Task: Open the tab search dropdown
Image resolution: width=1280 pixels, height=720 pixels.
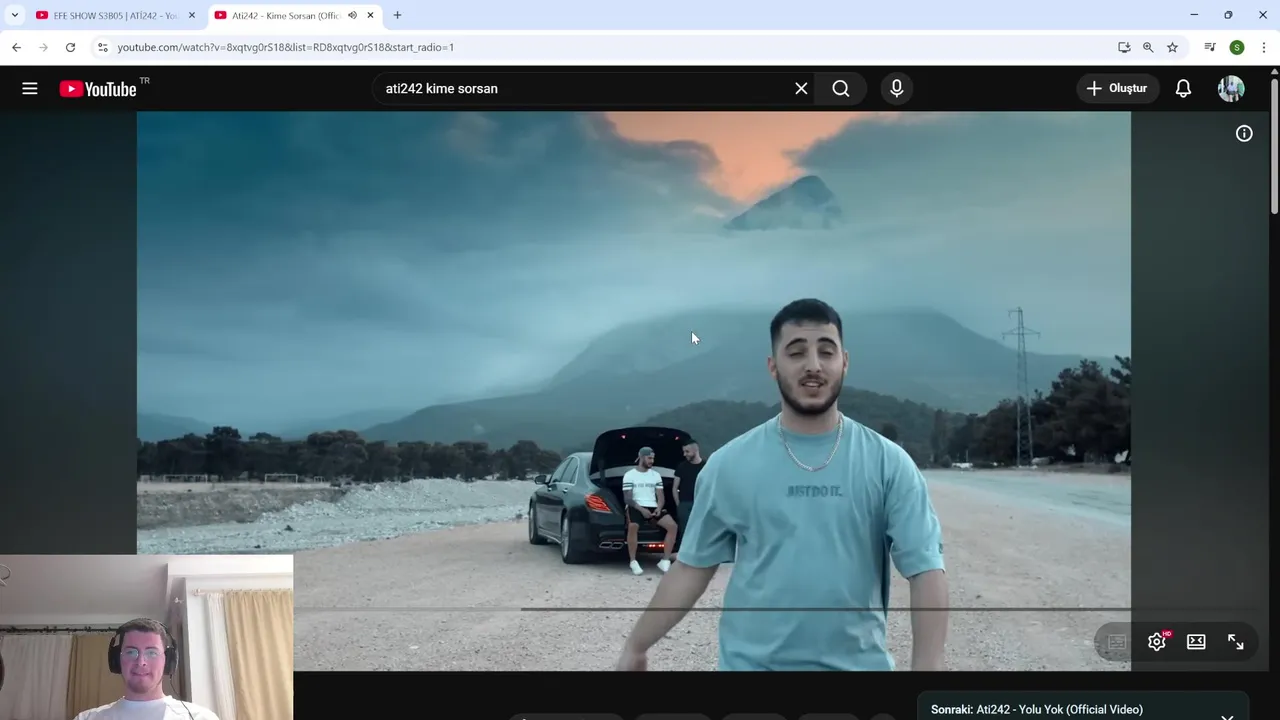Action: tap(14, 16)
